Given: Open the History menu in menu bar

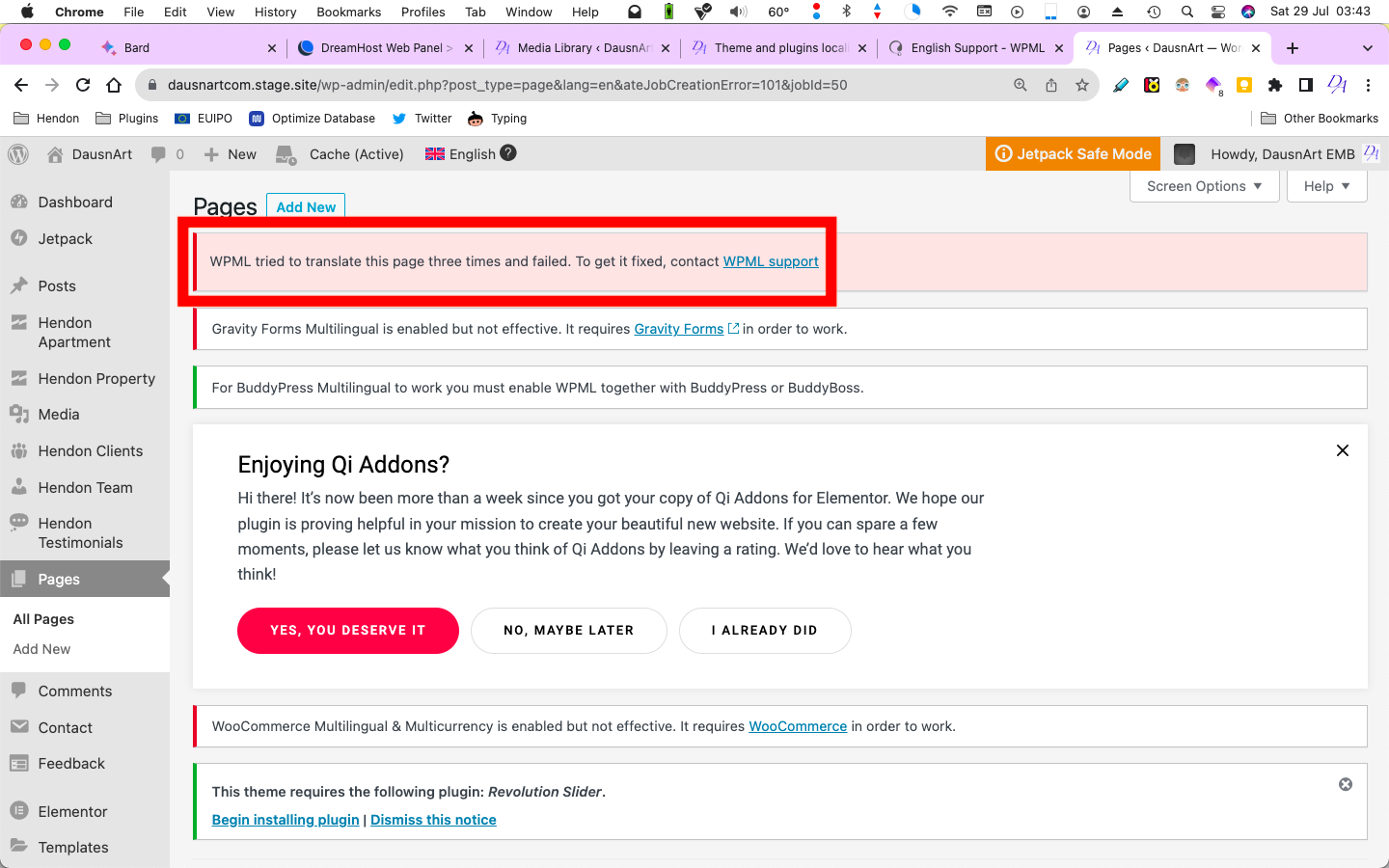Looking at the screenshot, I should tap(275, 12).
